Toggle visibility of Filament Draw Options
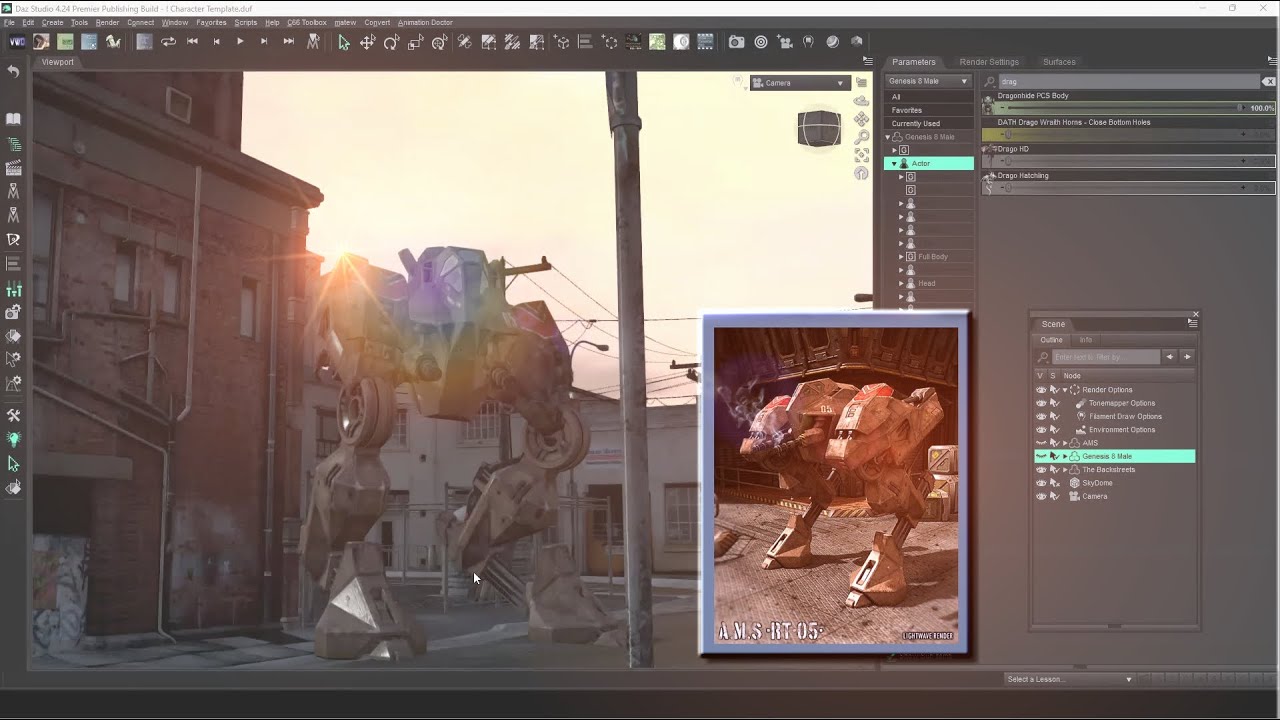1280x720 pixels. 1041,416
